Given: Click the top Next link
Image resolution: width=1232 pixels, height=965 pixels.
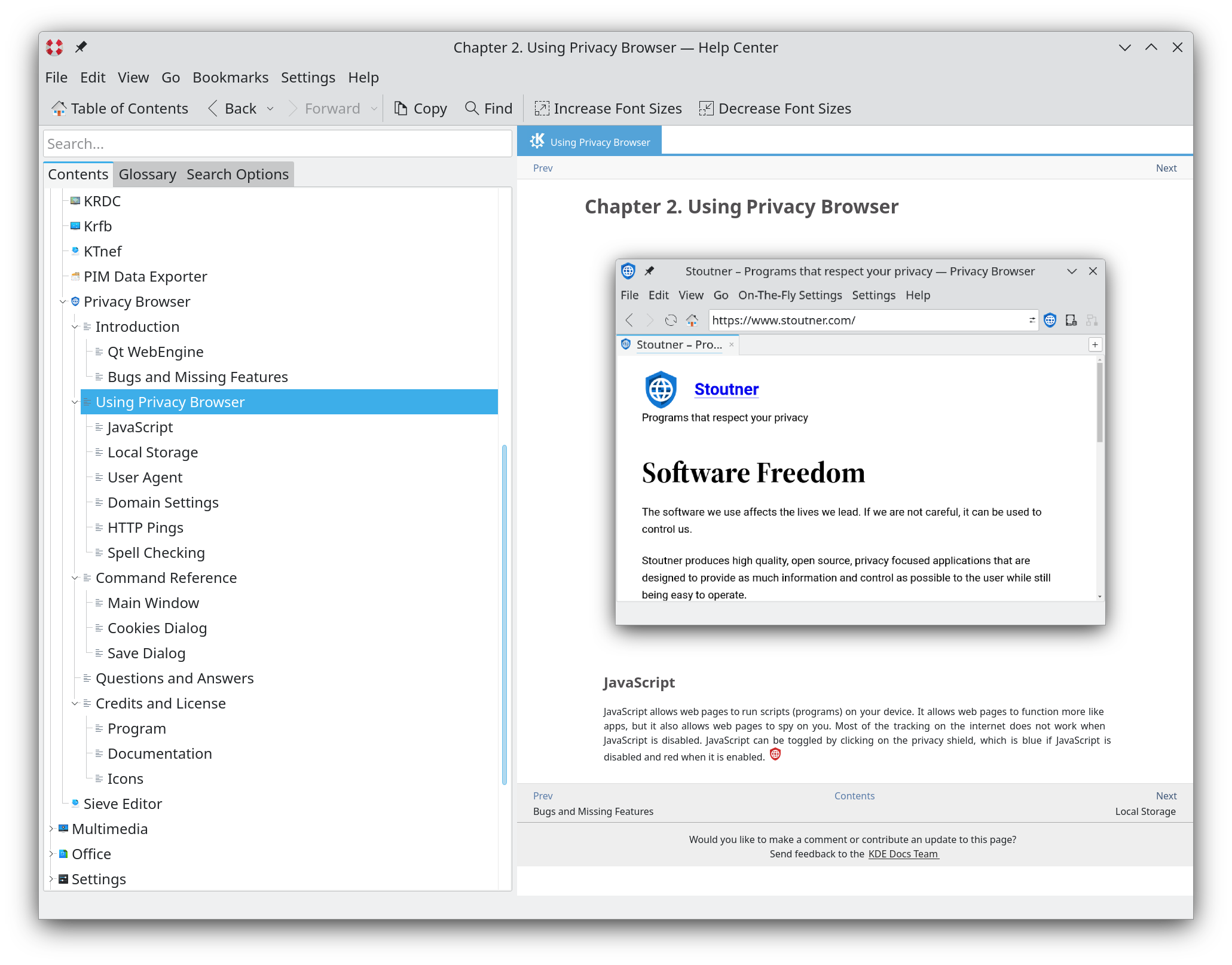Looking at the screenshot, I should coord(1166,168).
